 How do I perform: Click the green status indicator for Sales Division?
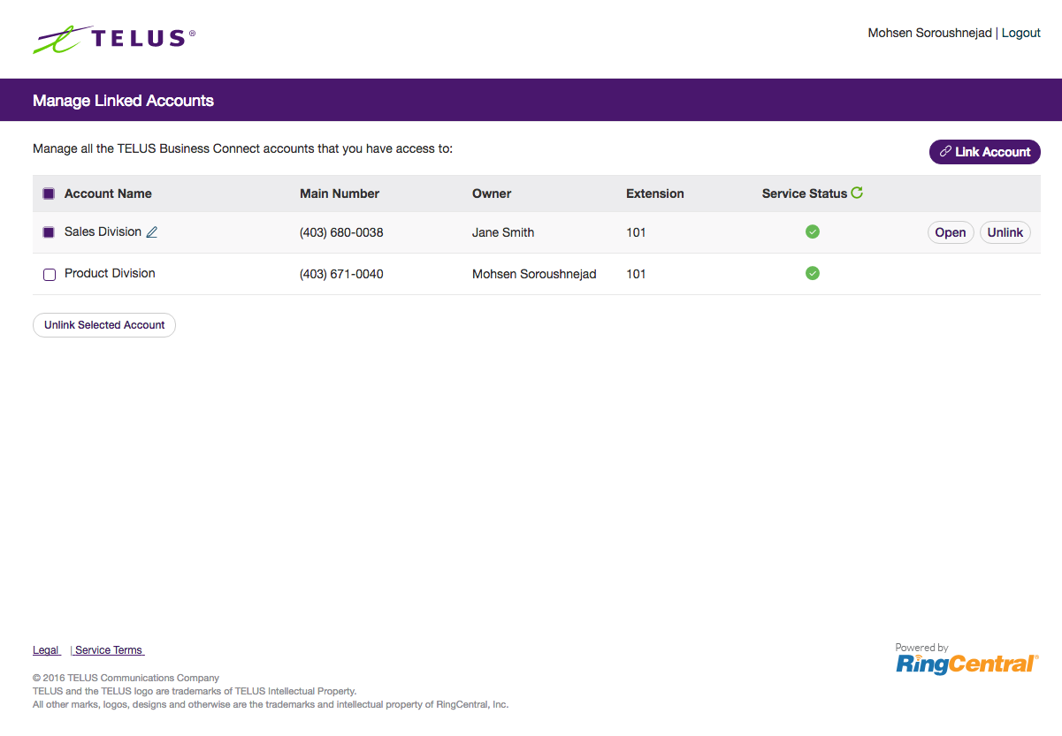tap(812, 231)
